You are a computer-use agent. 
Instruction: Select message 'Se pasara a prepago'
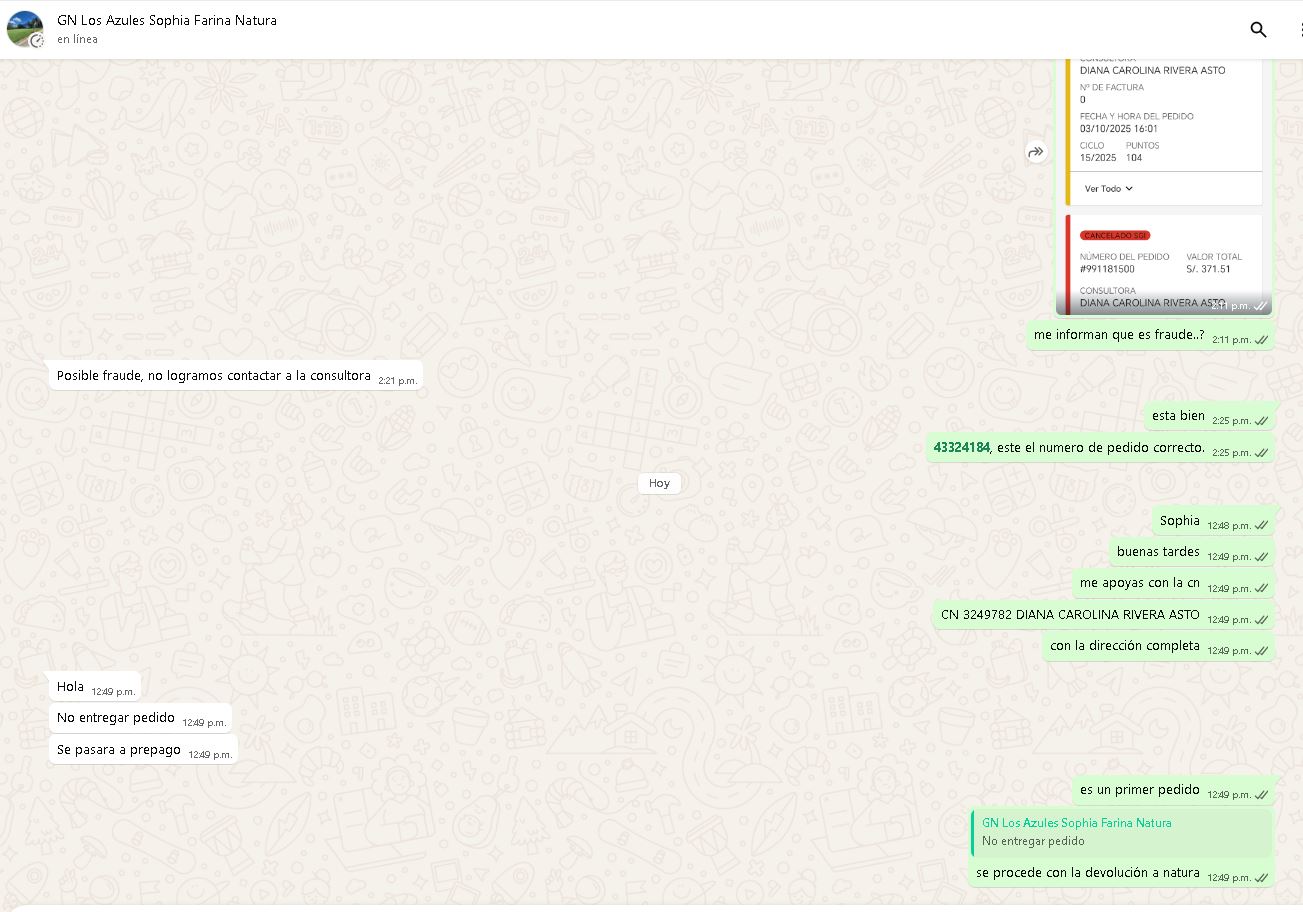(144, 750)
